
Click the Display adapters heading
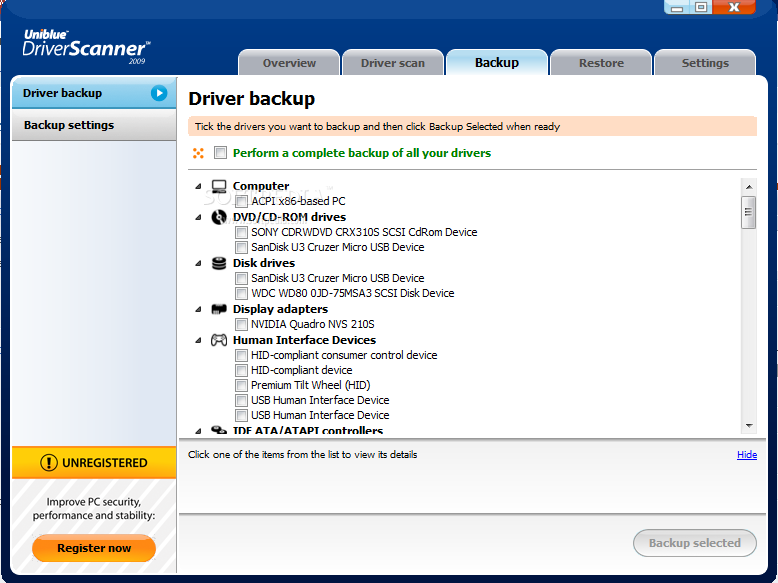[280, 309]
